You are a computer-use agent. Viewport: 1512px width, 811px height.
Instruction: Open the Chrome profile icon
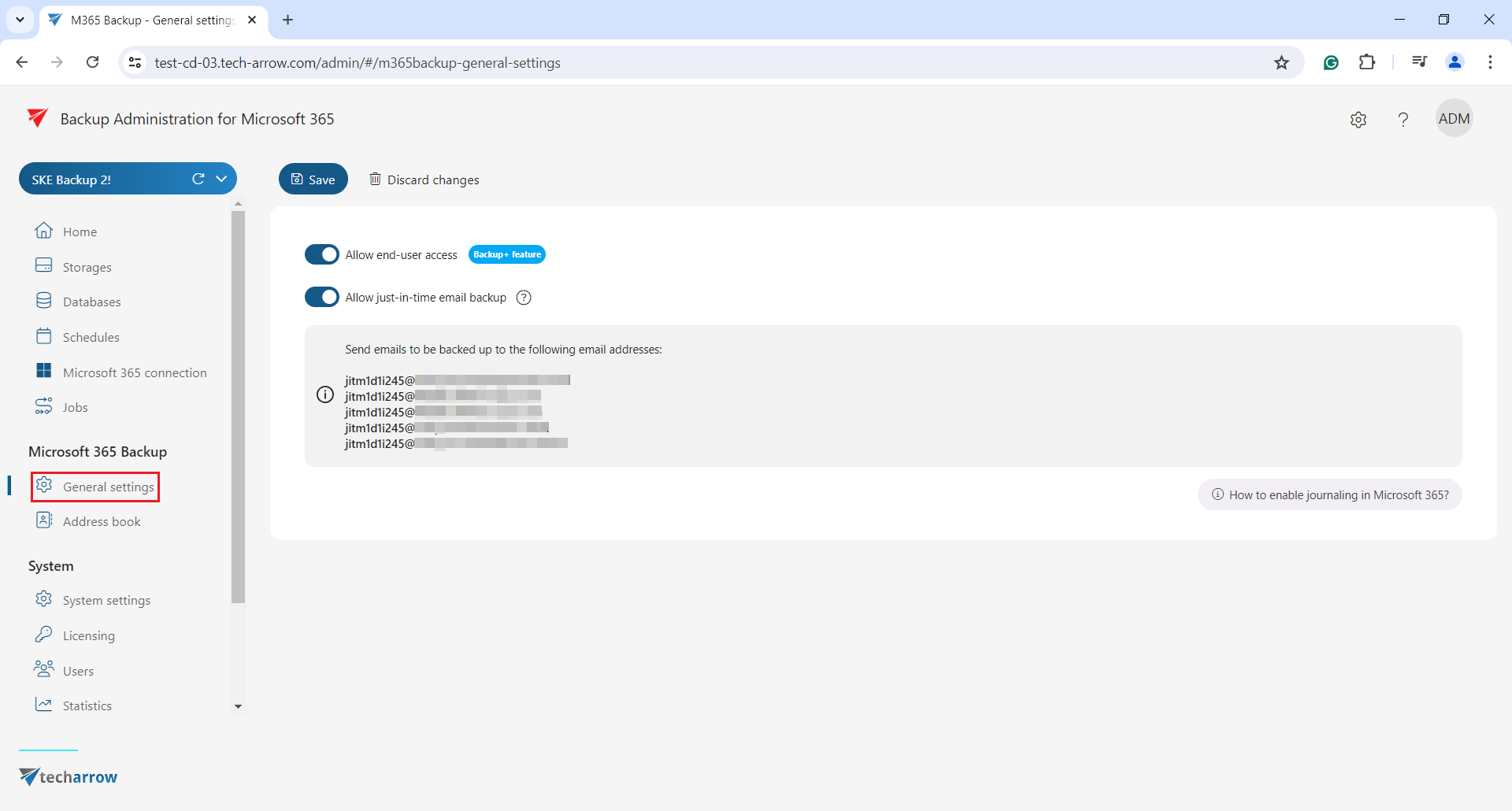[x=1455, y=62]
